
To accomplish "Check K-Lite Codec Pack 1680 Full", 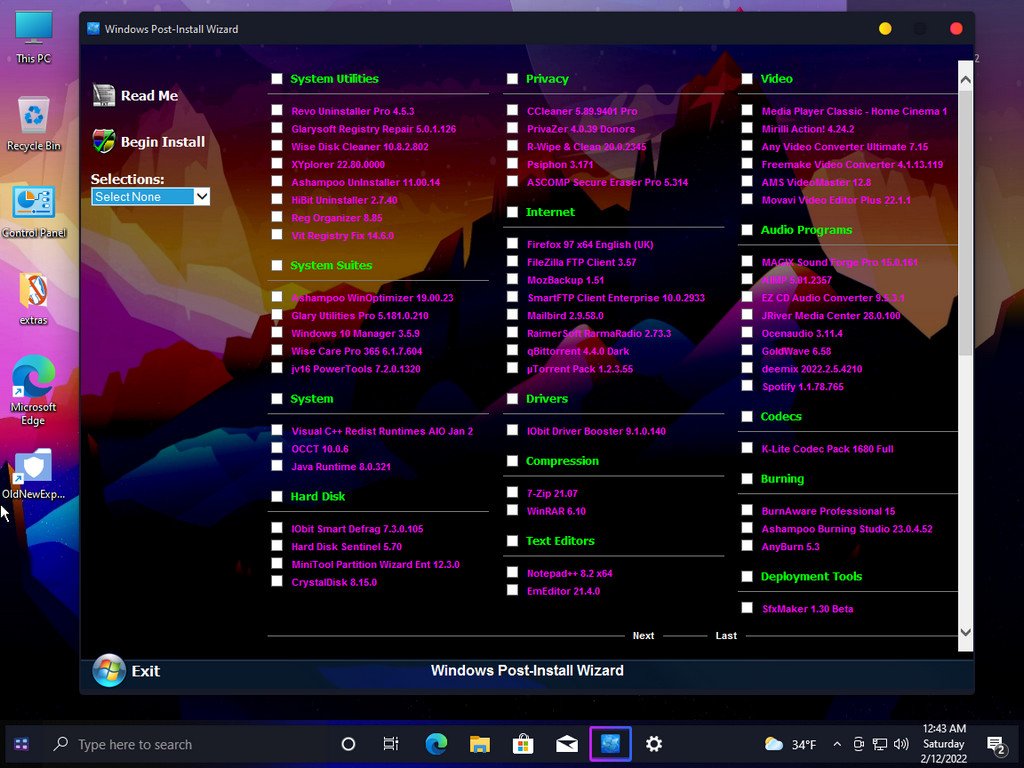I will 747,448.
